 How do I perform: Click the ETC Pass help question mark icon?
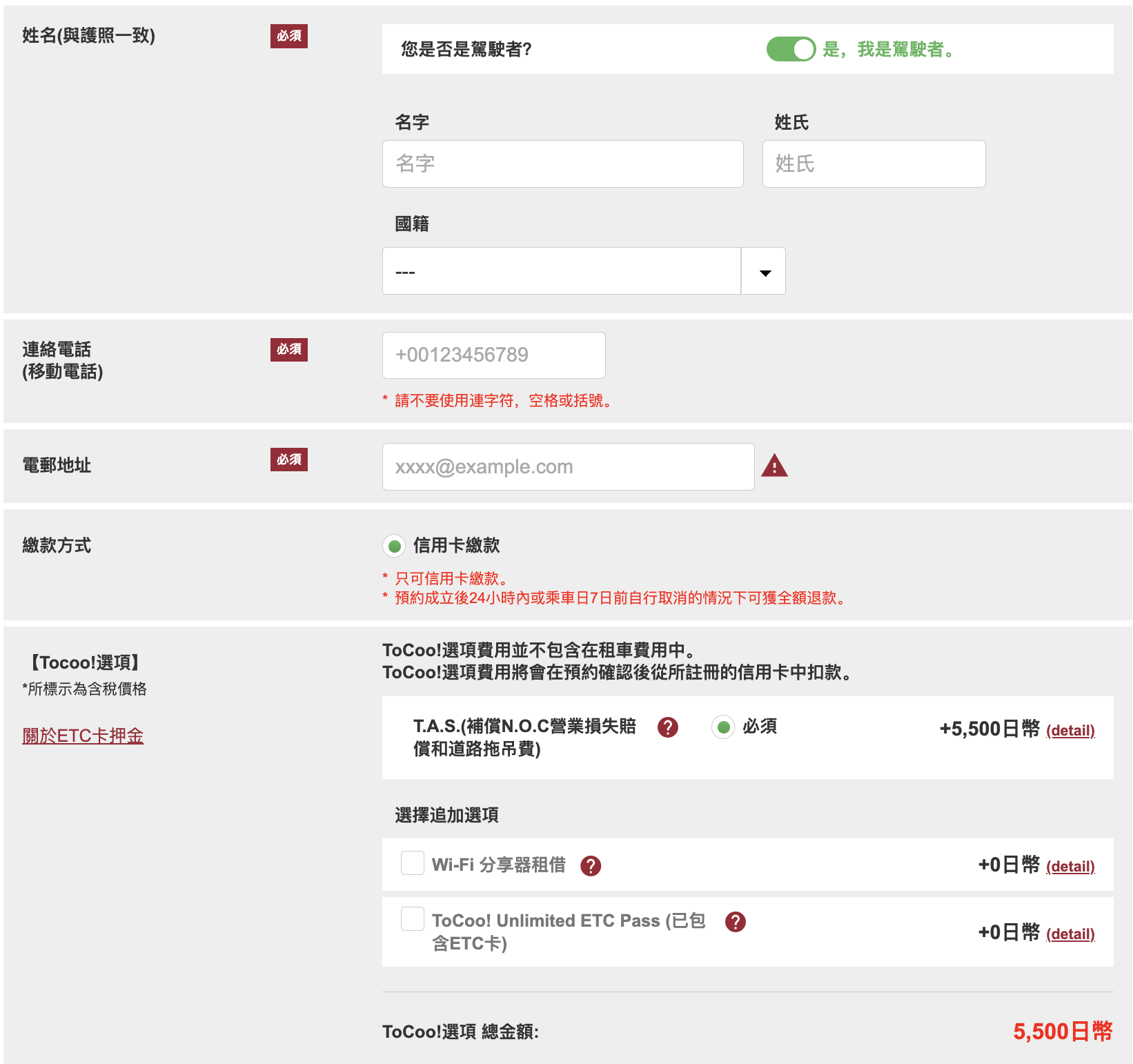pos(736,922)
